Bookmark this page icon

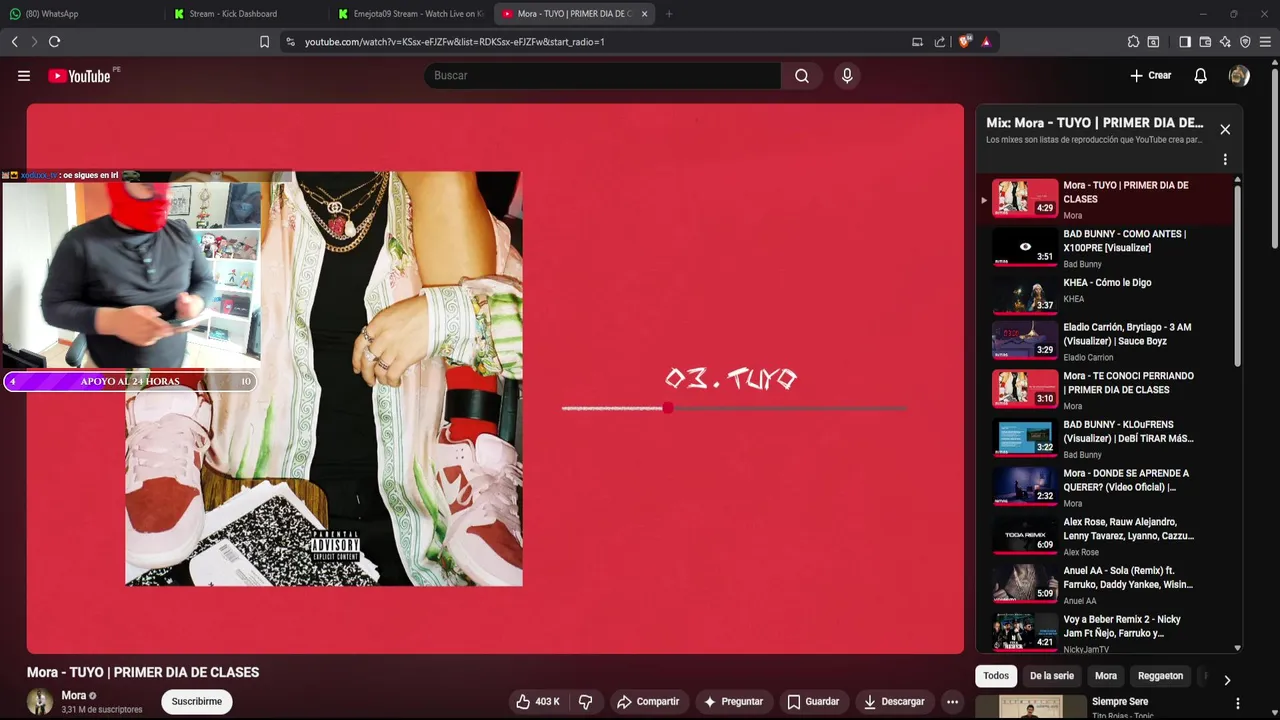tap(264, 42)
